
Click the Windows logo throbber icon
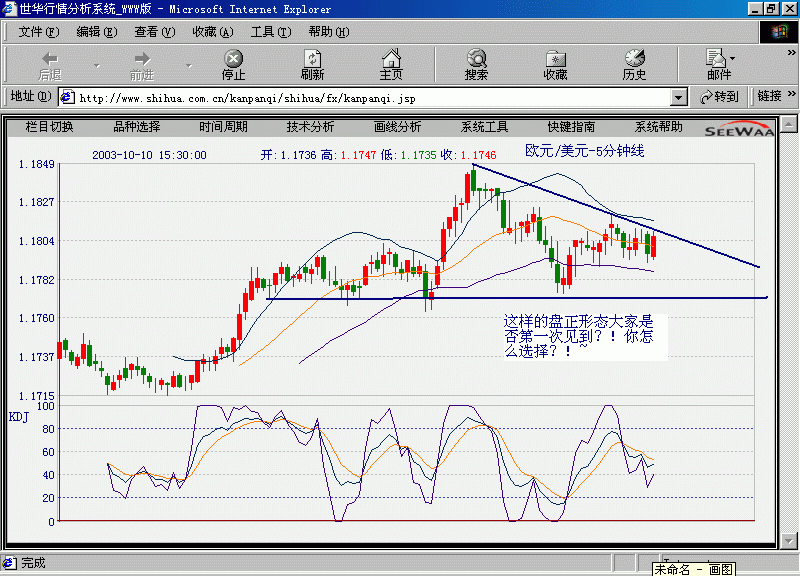(778, 32)
